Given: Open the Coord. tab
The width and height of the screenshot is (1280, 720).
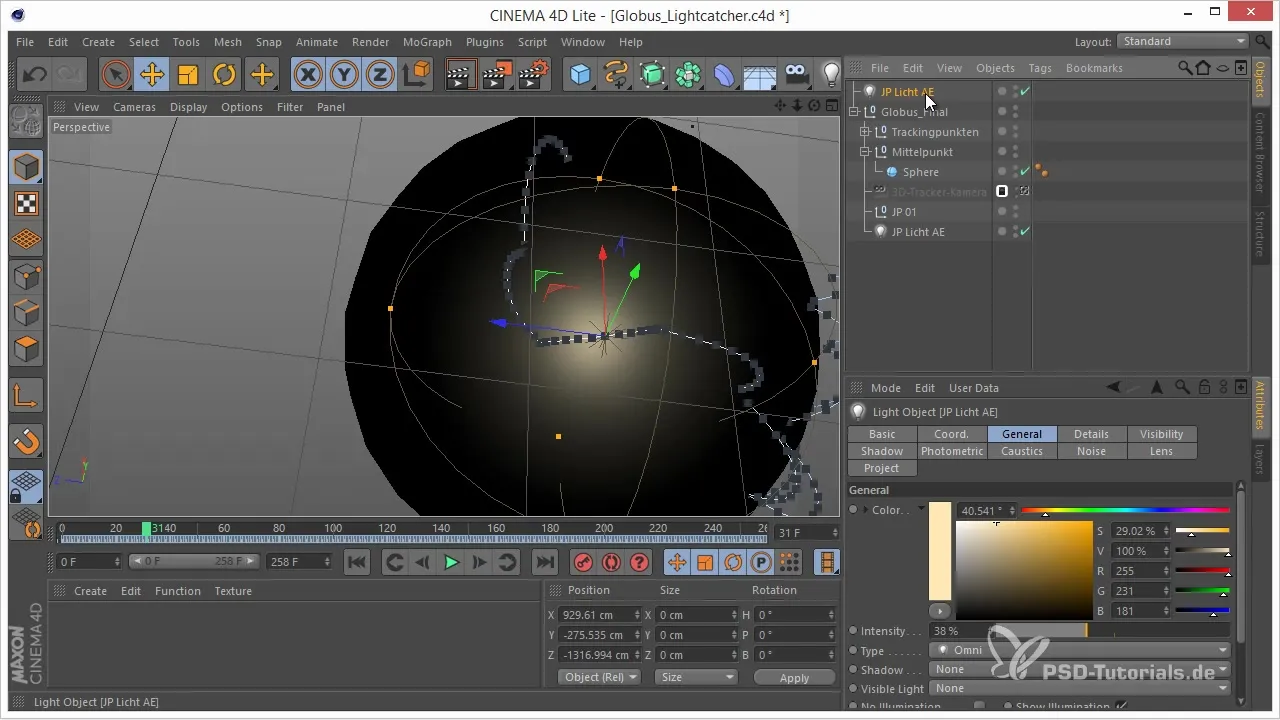Looking at the screenshot, I should click(x=952, y=434).
